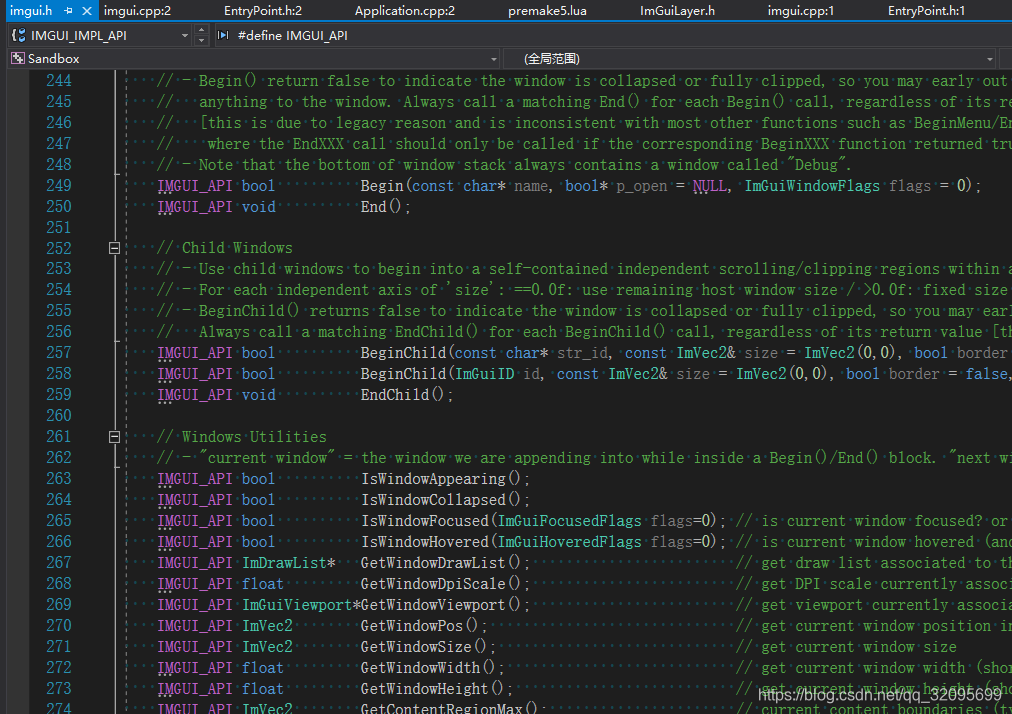This screenshot has height=714, width=1012.
Task: Click the NULL macro on line 249
Action: click(709, 186)
